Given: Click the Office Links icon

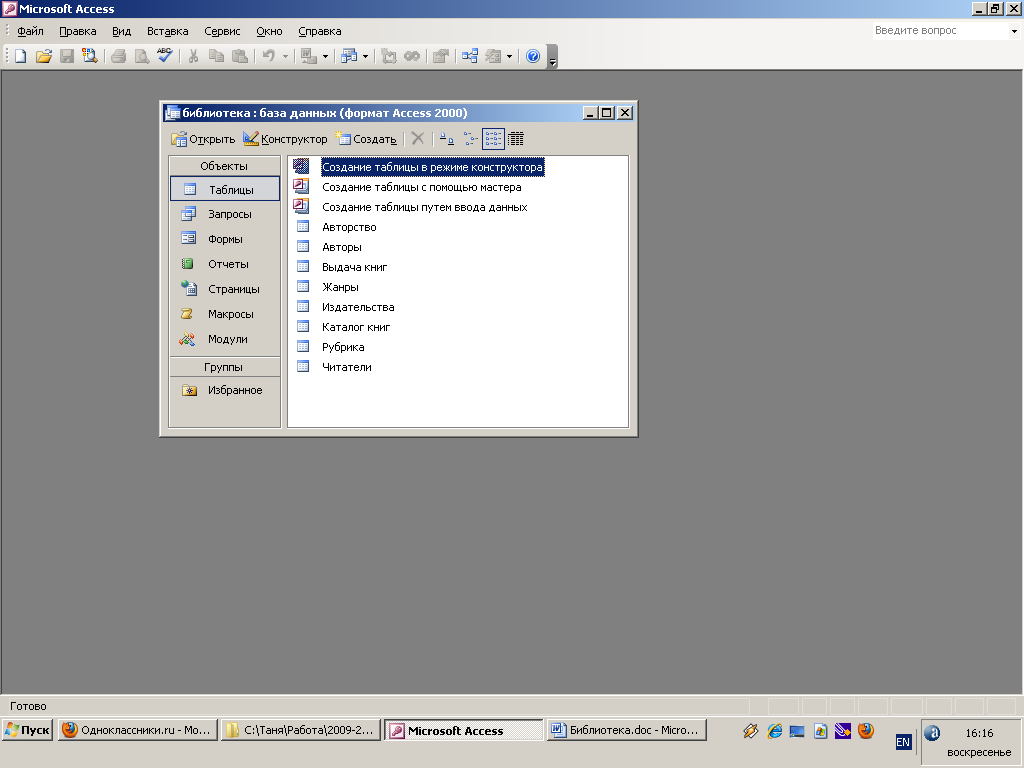Looking at the screenshot, I should click(308, 56).
